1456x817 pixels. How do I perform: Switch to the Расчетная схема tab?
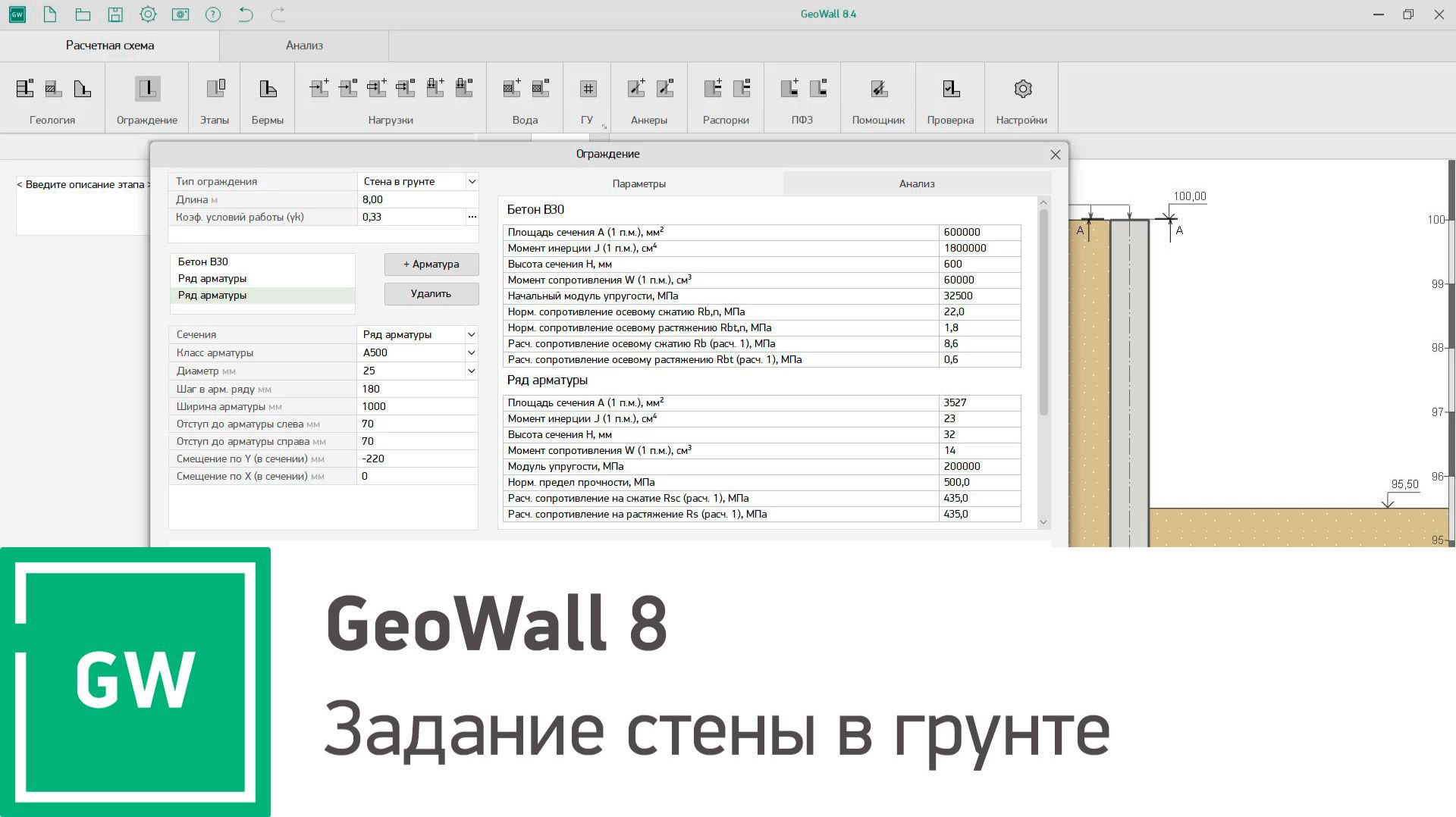[x=110, y=45]
